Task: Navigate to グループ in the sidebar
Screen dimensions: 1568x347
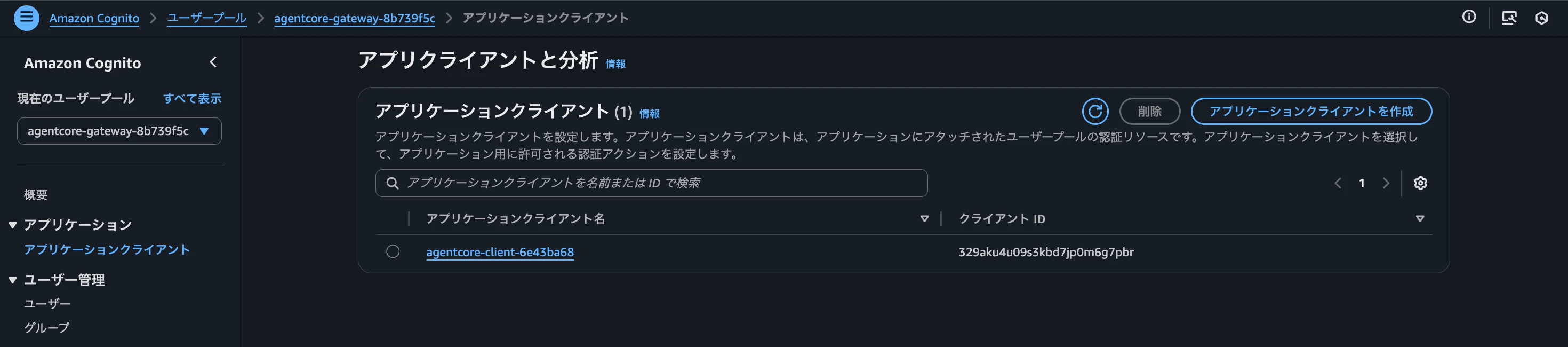Action: pyautogui.click(x=46, y=327)
